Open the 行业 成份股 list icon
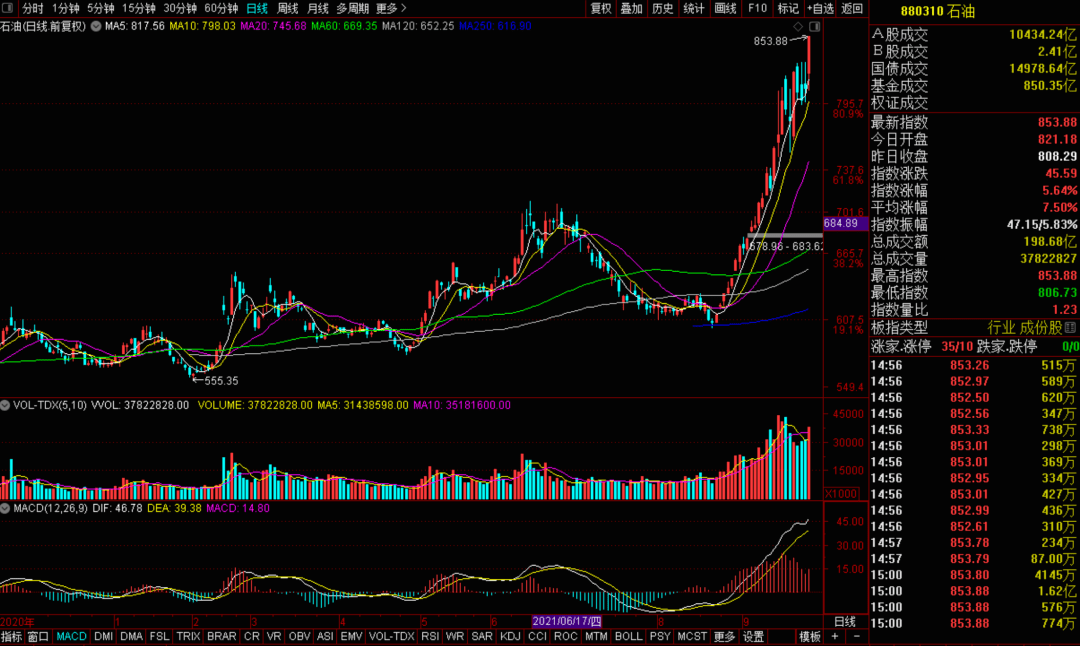 pos(1070,328)
